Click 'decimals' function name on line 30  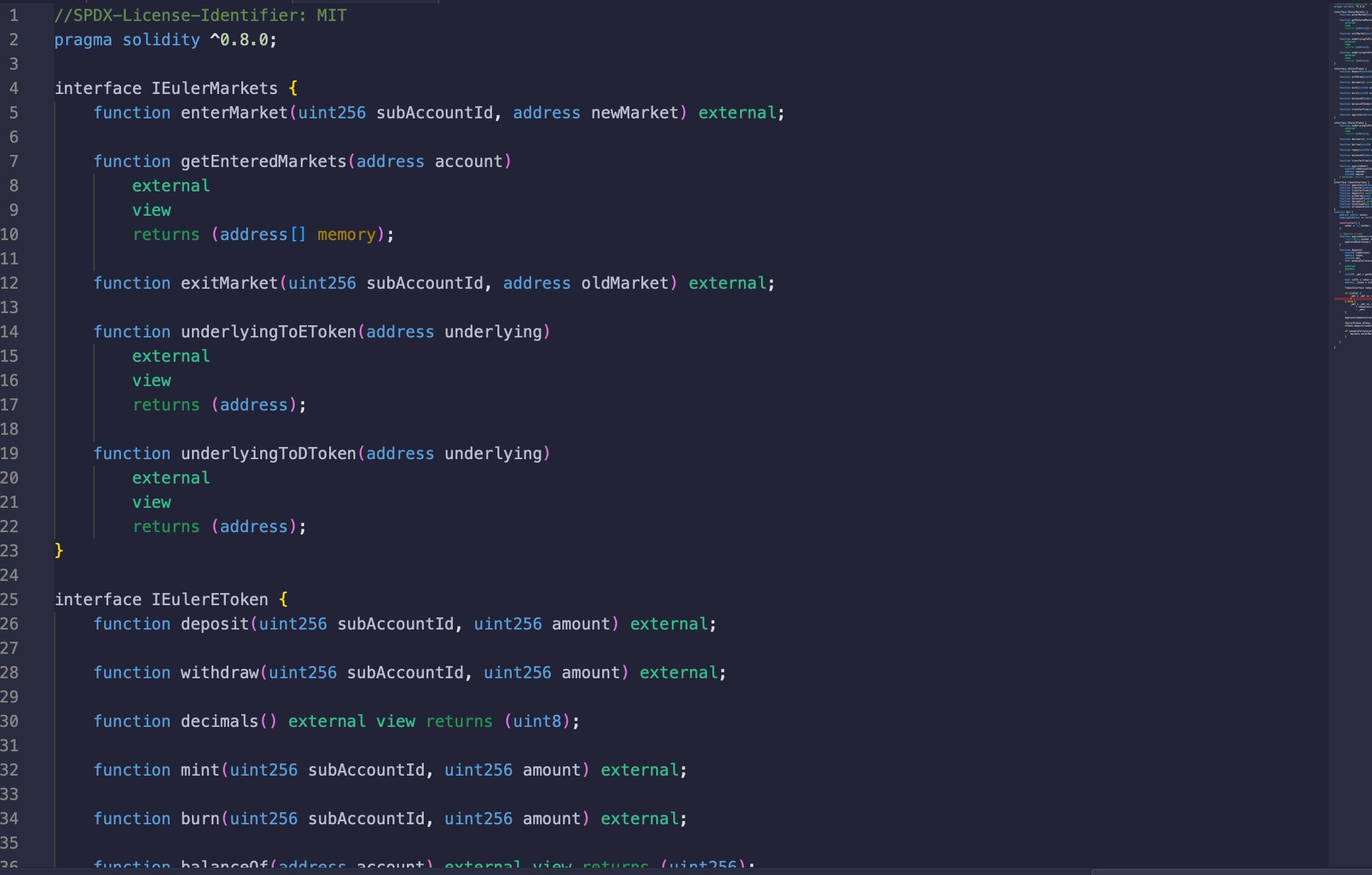(220, 721)
